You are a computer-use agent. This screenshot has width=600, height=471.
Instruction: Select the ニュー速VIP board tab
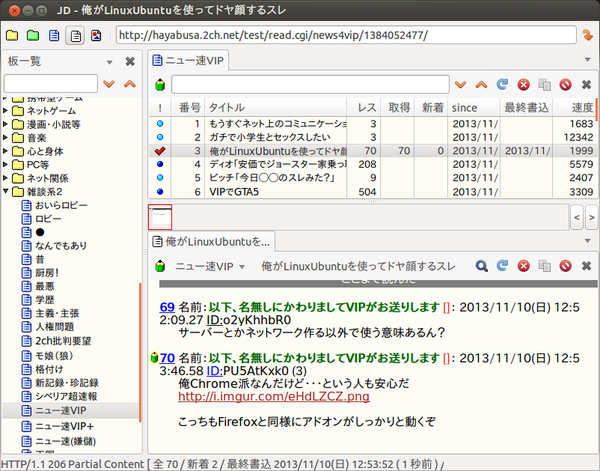pos(188,60)
